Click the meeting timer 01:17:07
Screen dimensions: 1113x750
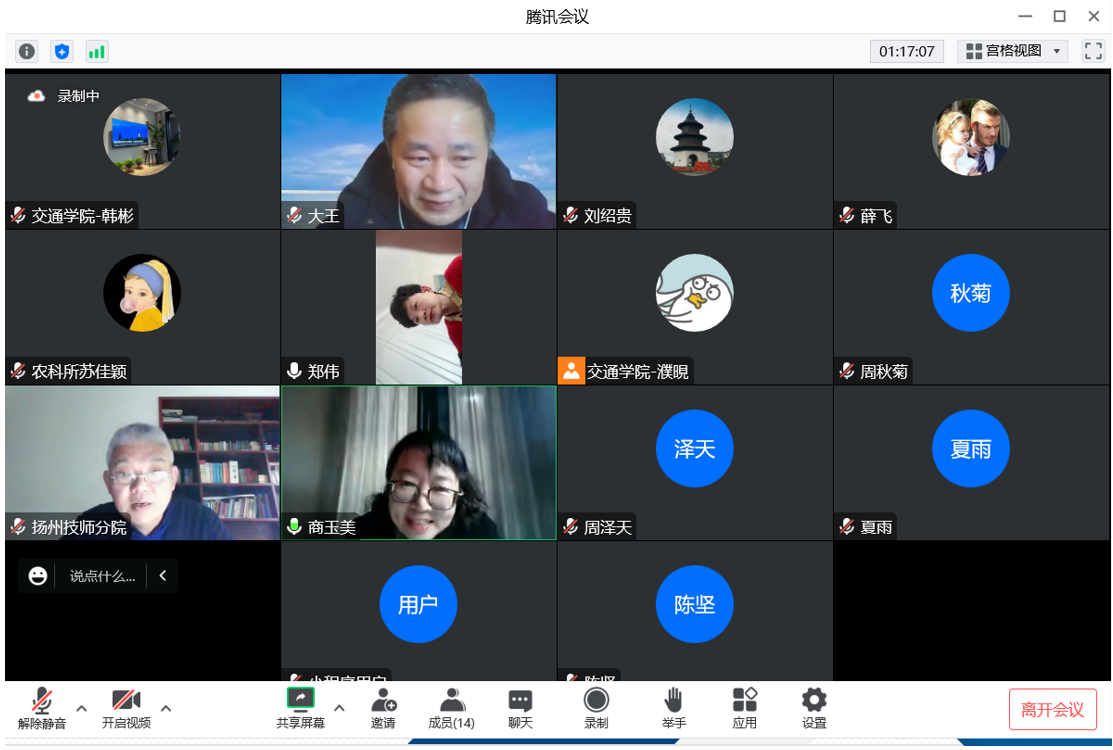[x=906, y=51]
